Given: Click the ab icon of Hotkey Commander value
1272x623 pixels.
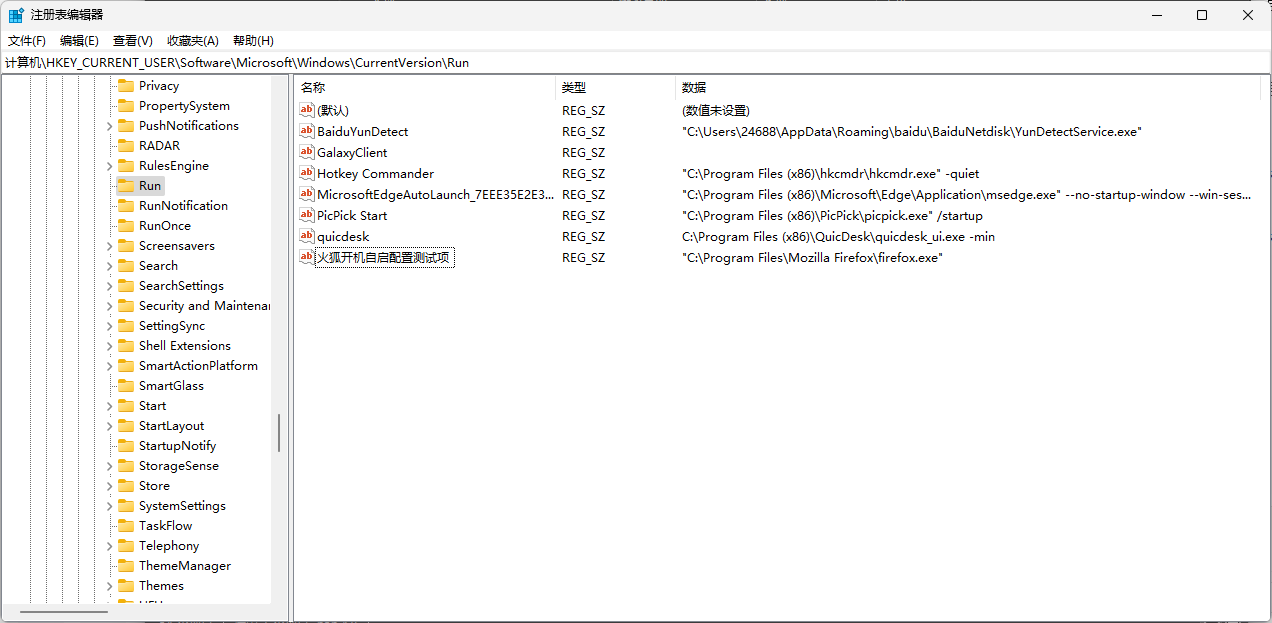Looking at the screenshot, I should [x=307, y=173].
